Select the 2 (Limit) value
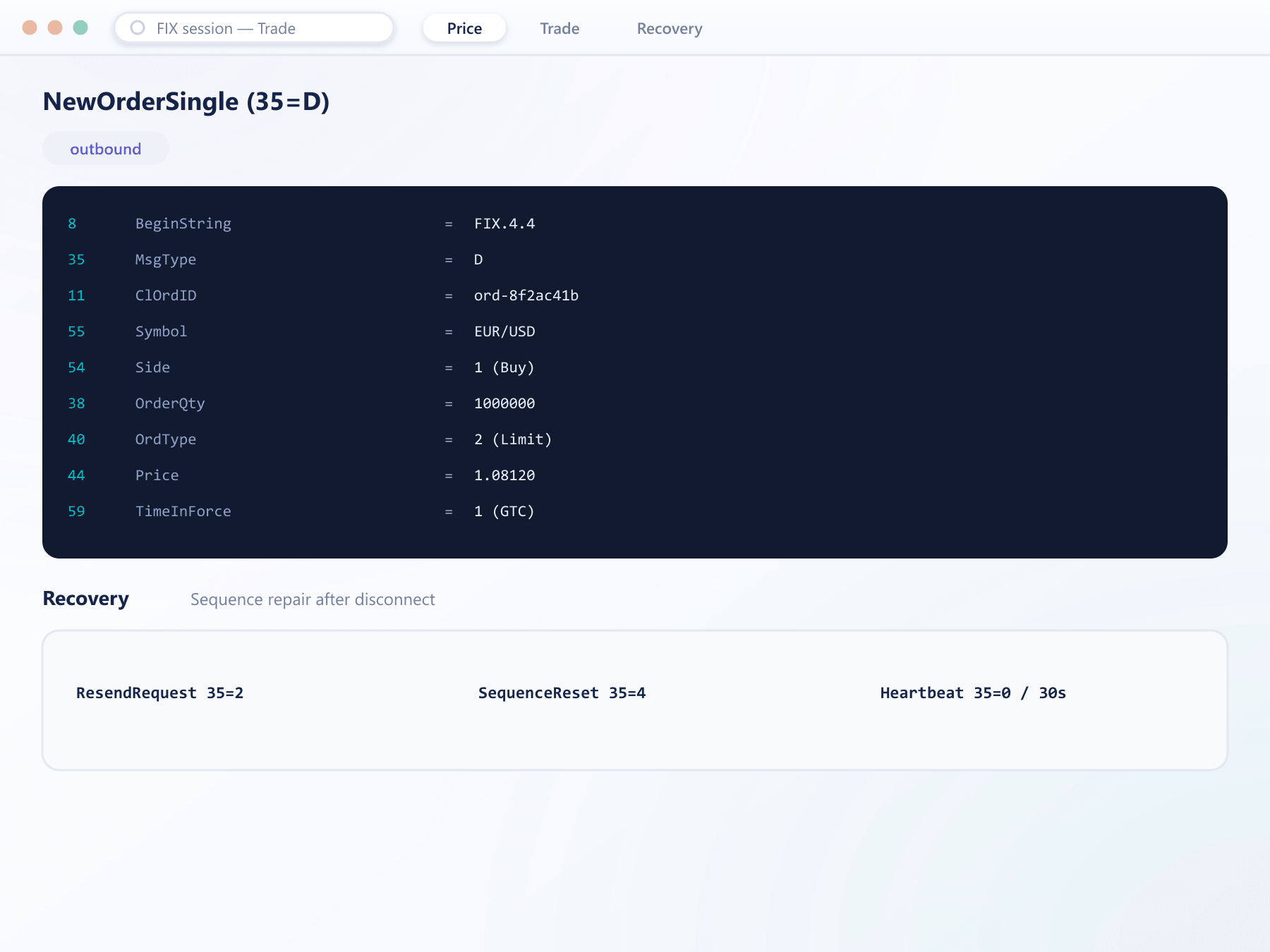Image resolution: width=1270 pixels, height=952 pixels. [513, 439]
